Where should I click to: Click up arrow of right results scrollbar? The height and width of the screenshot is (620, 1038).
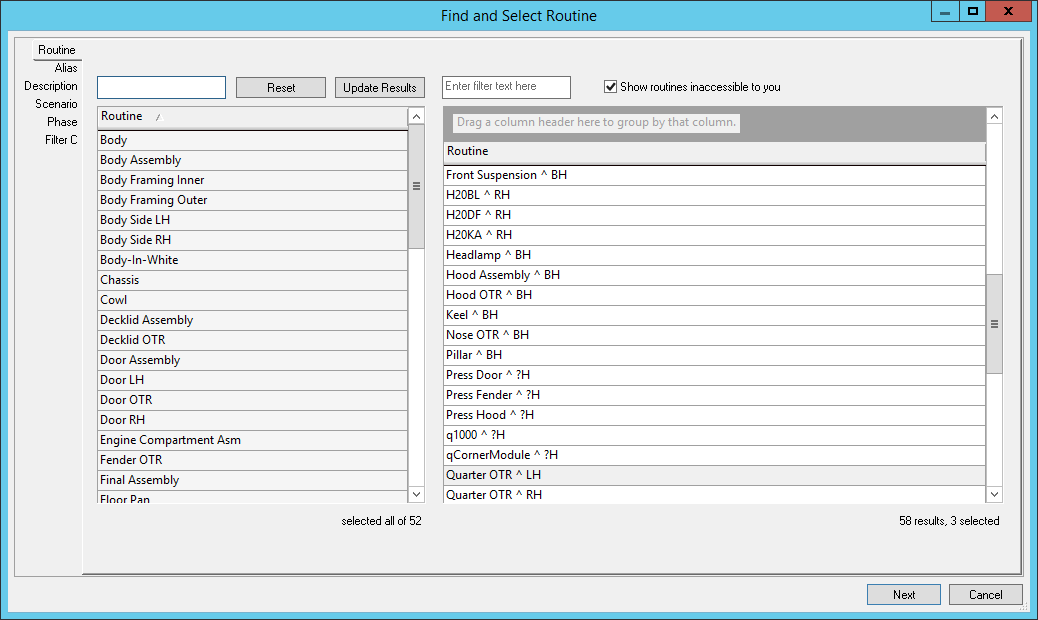[994, 117]
